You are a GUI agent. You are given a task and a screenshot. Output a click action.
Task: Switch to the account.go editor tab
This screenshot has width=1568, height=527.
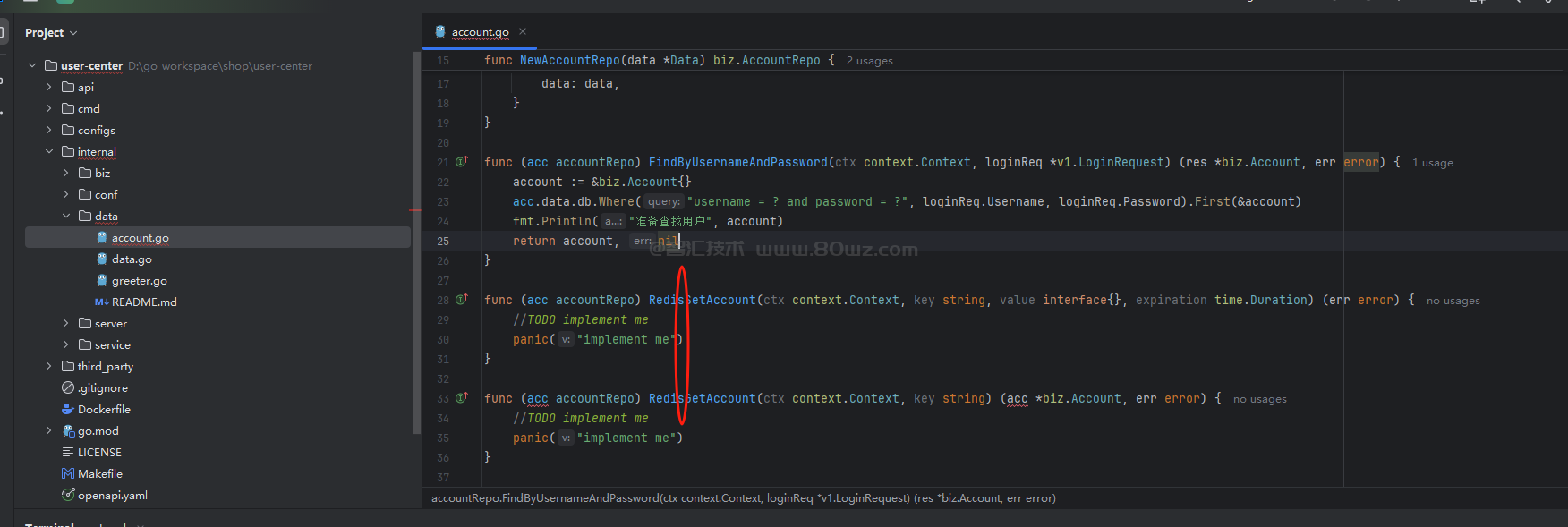pyautogui.click(x=480, y=32)
